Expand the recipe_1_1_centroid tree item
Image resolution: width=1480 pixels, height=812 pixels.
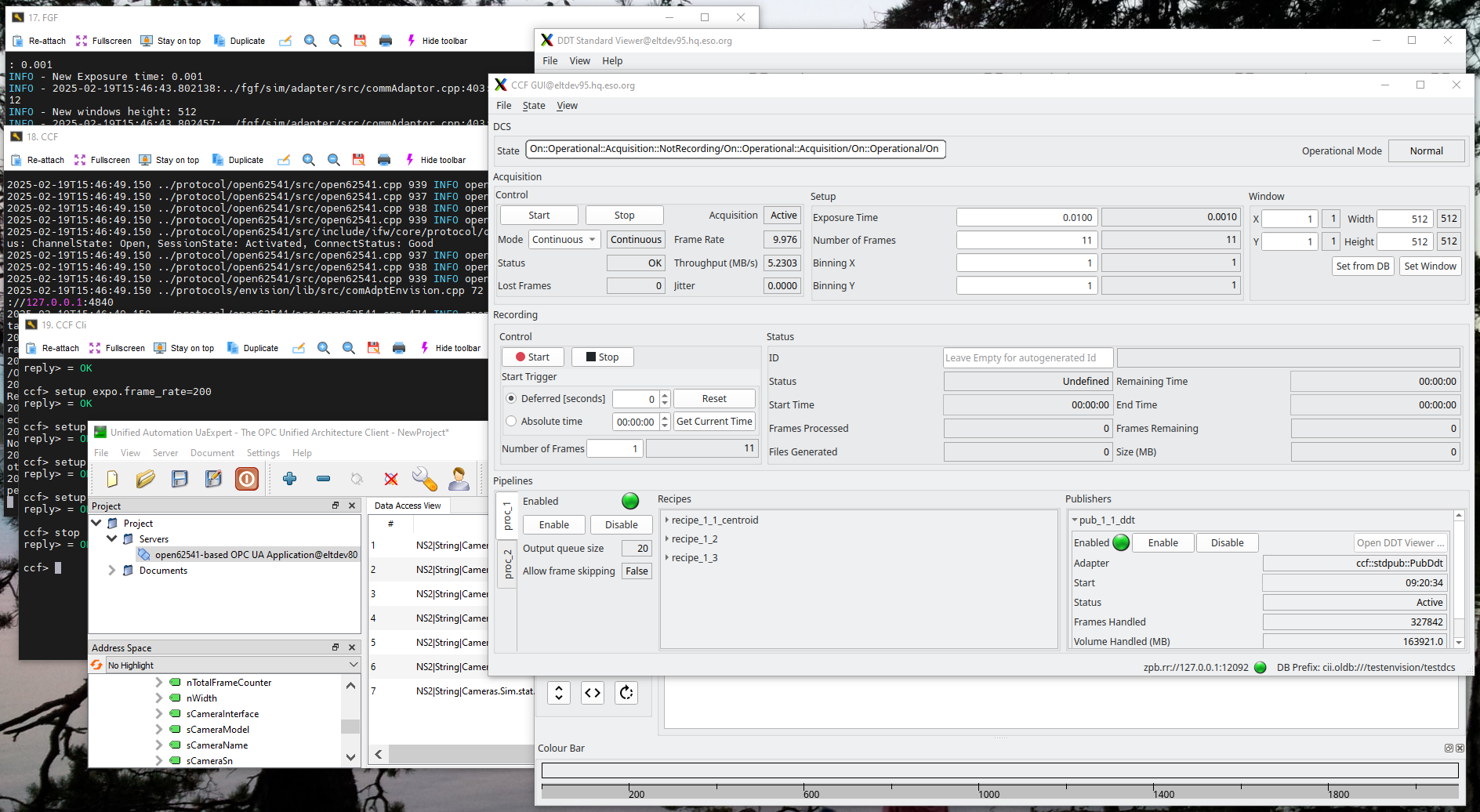point(667,520)
